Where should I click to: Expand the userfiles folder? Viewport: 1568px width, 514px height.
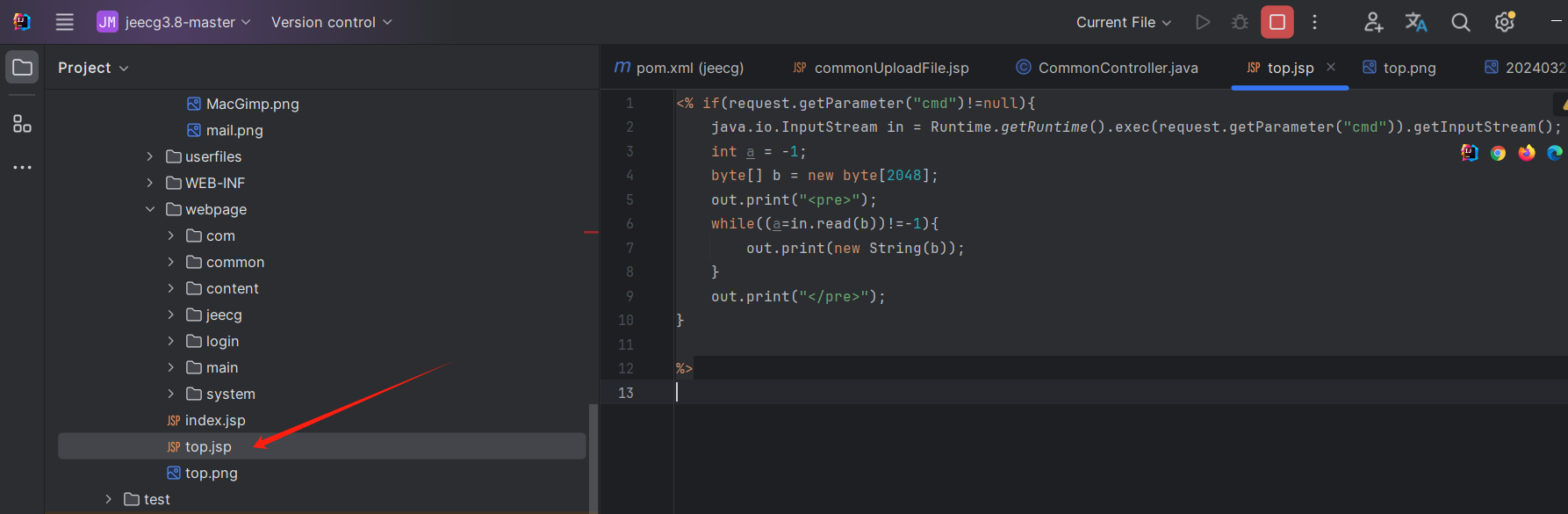(x=150, y=156)
